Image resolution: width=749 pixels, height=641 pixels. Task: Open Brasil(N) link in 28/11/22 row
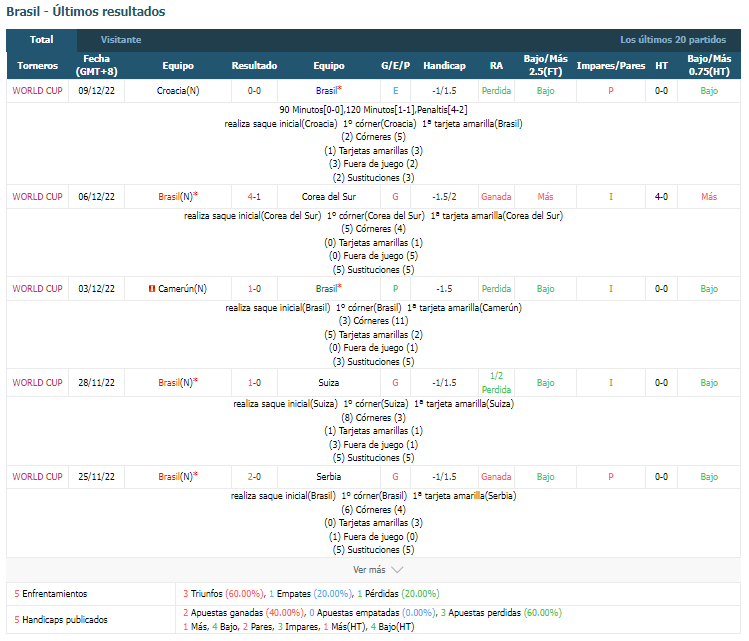[x=176, y=383]
